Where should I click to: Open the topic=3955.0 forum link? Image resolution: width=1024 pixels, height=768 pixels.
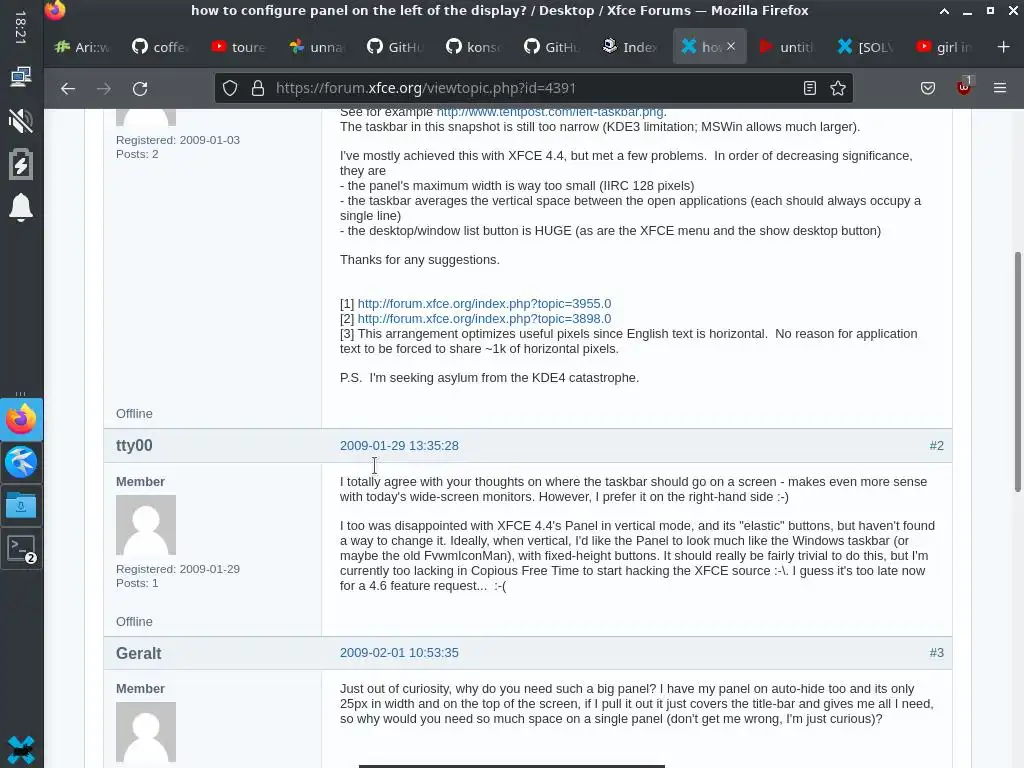click(484, 304)
